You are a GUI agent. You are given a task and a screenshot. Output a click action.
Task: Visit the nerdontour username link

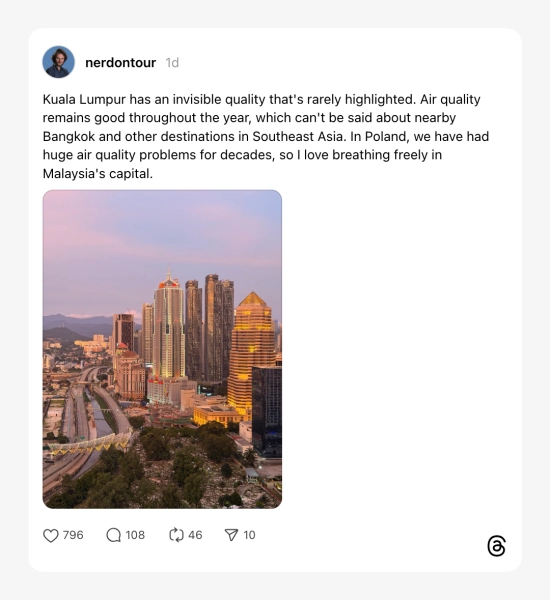pos(121,63)
